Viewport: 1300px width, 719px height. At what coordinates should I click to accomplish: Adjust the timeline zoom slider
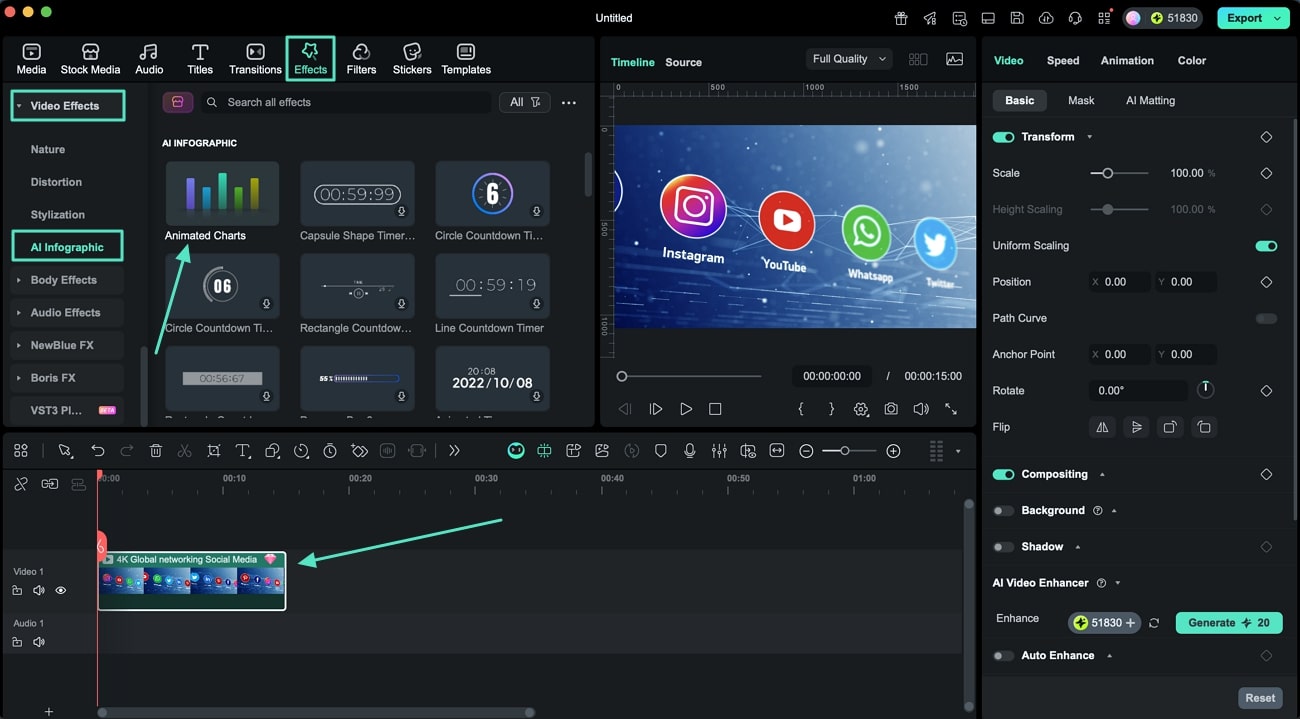coord(845,451)
